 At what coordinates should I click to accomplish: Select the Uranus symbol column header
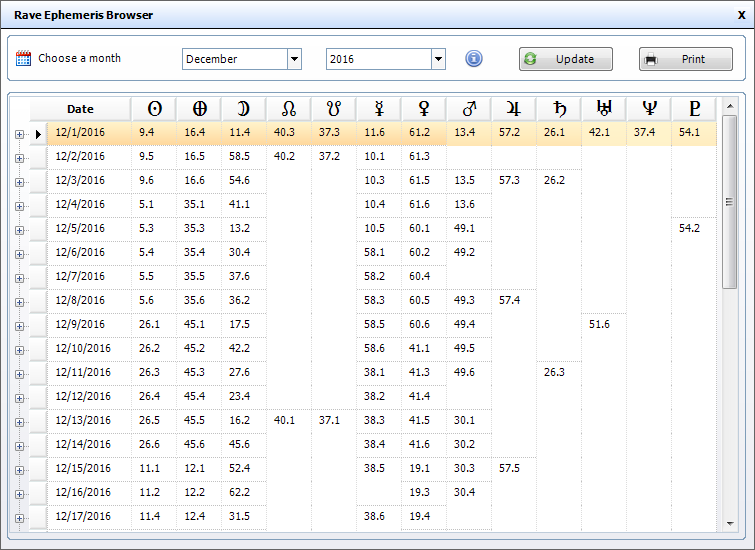604,109
